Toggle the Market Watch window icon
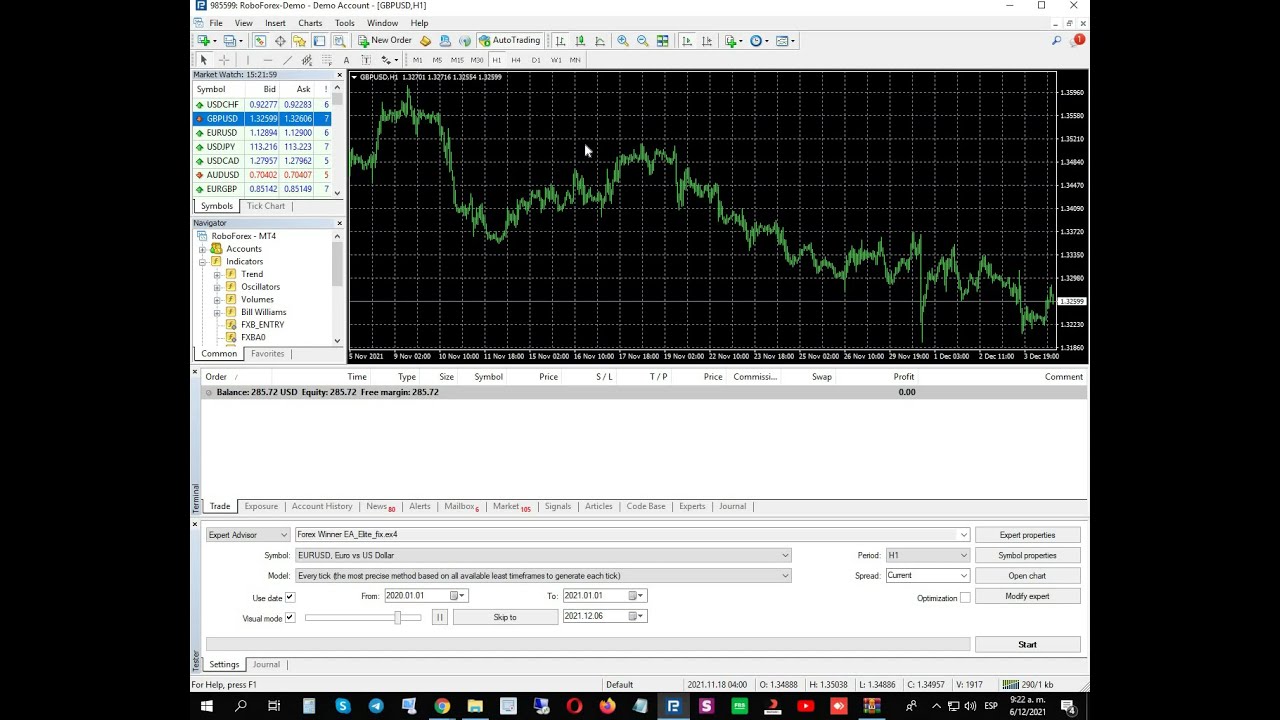1280x720 pixels. coord(260,41)
